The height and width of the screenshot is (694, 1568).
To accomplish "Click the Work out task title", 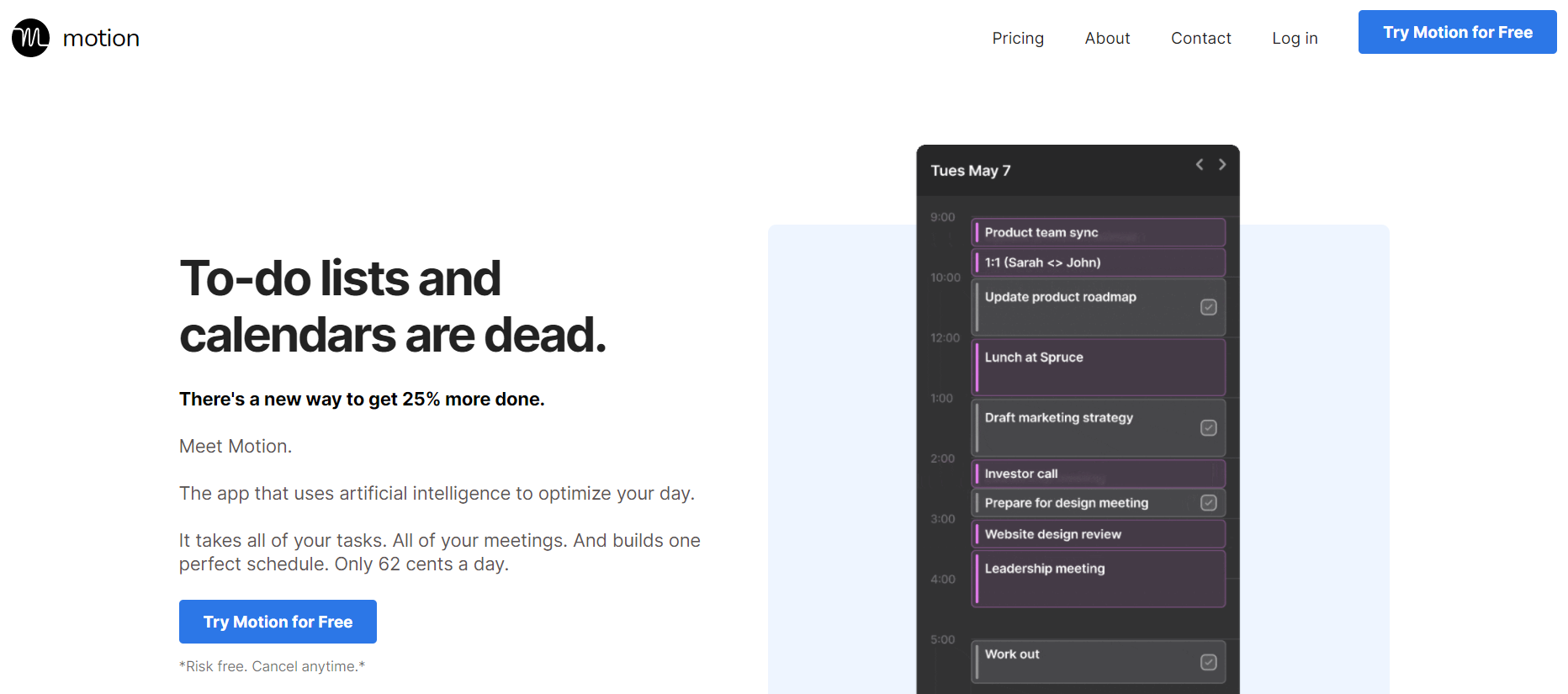I will (1012, 654).
